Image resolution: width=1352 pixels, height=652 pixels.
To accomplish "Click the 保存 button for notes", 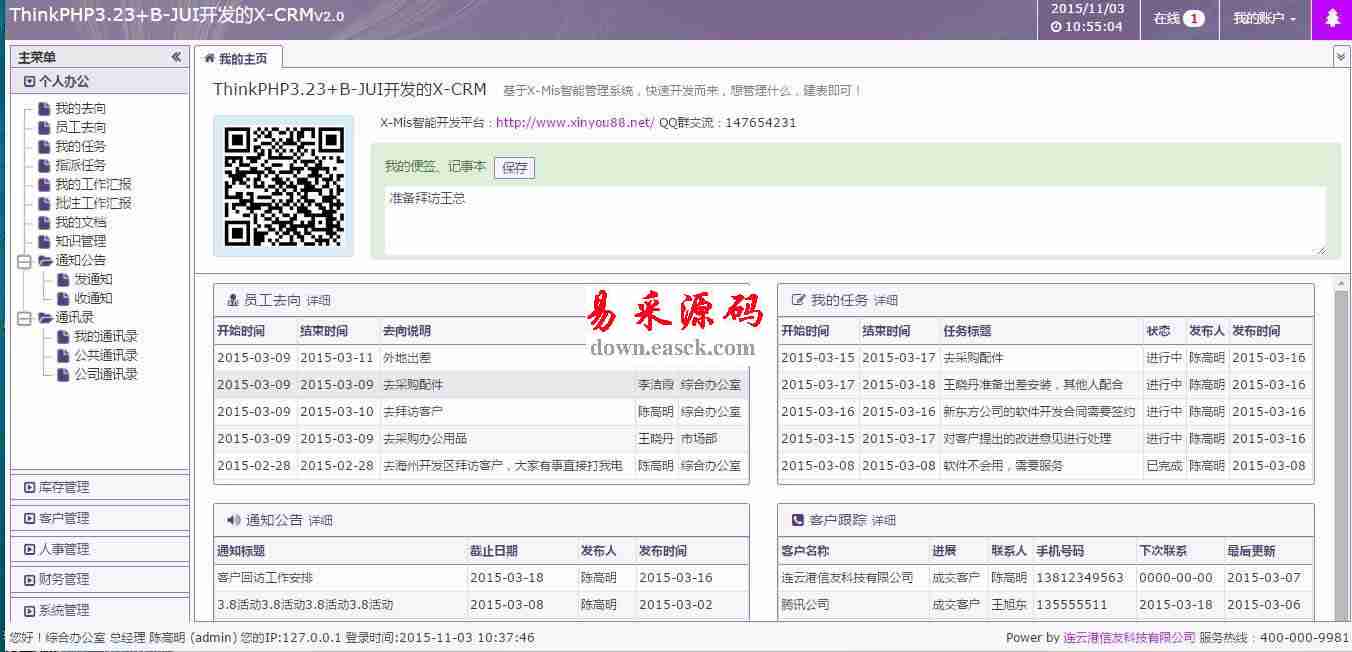I will [x=514, y=168].
